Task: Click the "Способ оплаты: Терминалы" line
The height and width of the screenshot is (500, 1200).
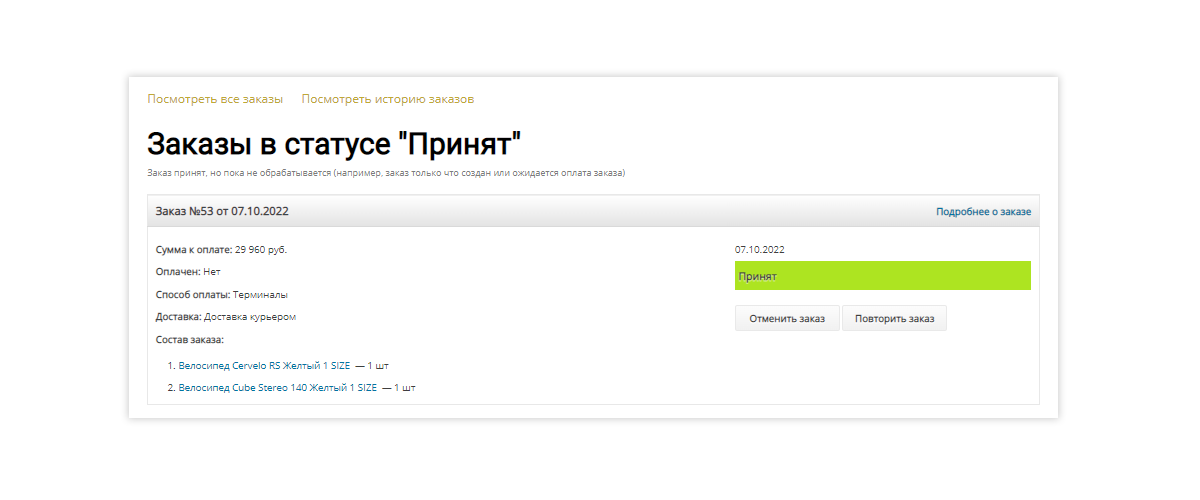Action: tap(223, 294)
